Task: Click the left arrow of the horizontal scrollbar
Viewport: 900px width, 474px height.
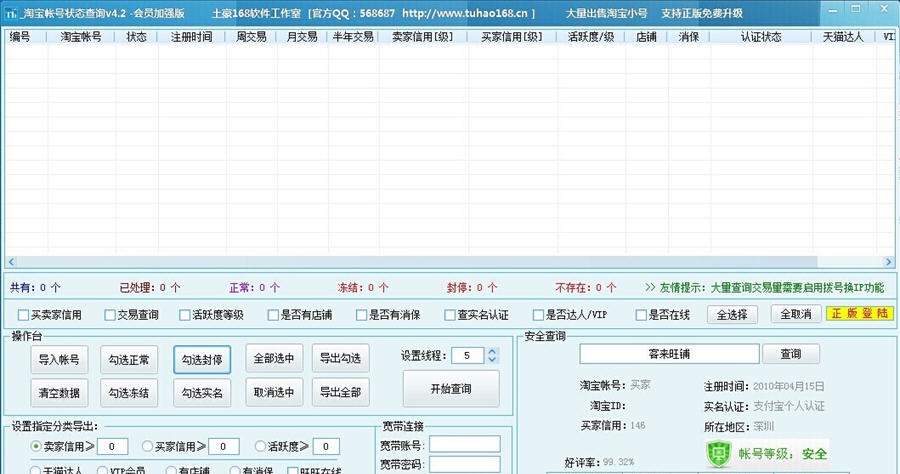Action: click(11, 262)
